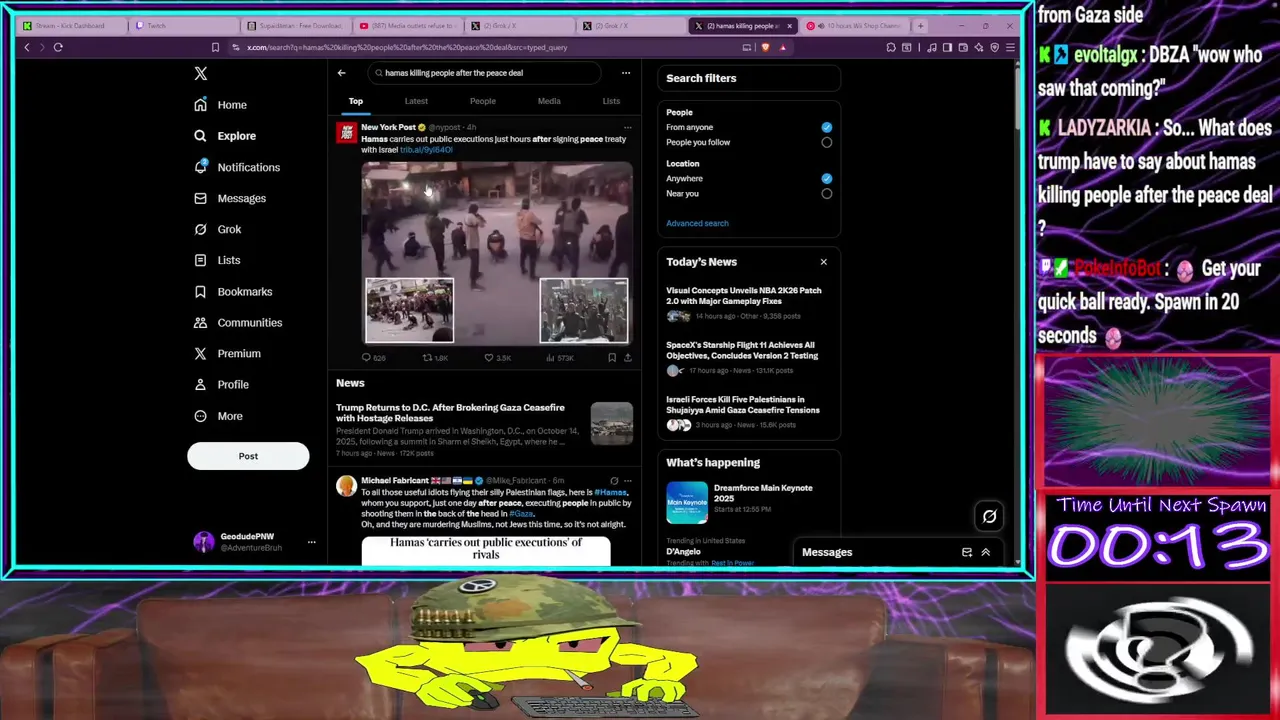
Task: Open the Bookmarks icon in the sidebar
Action: coord(201,291)
